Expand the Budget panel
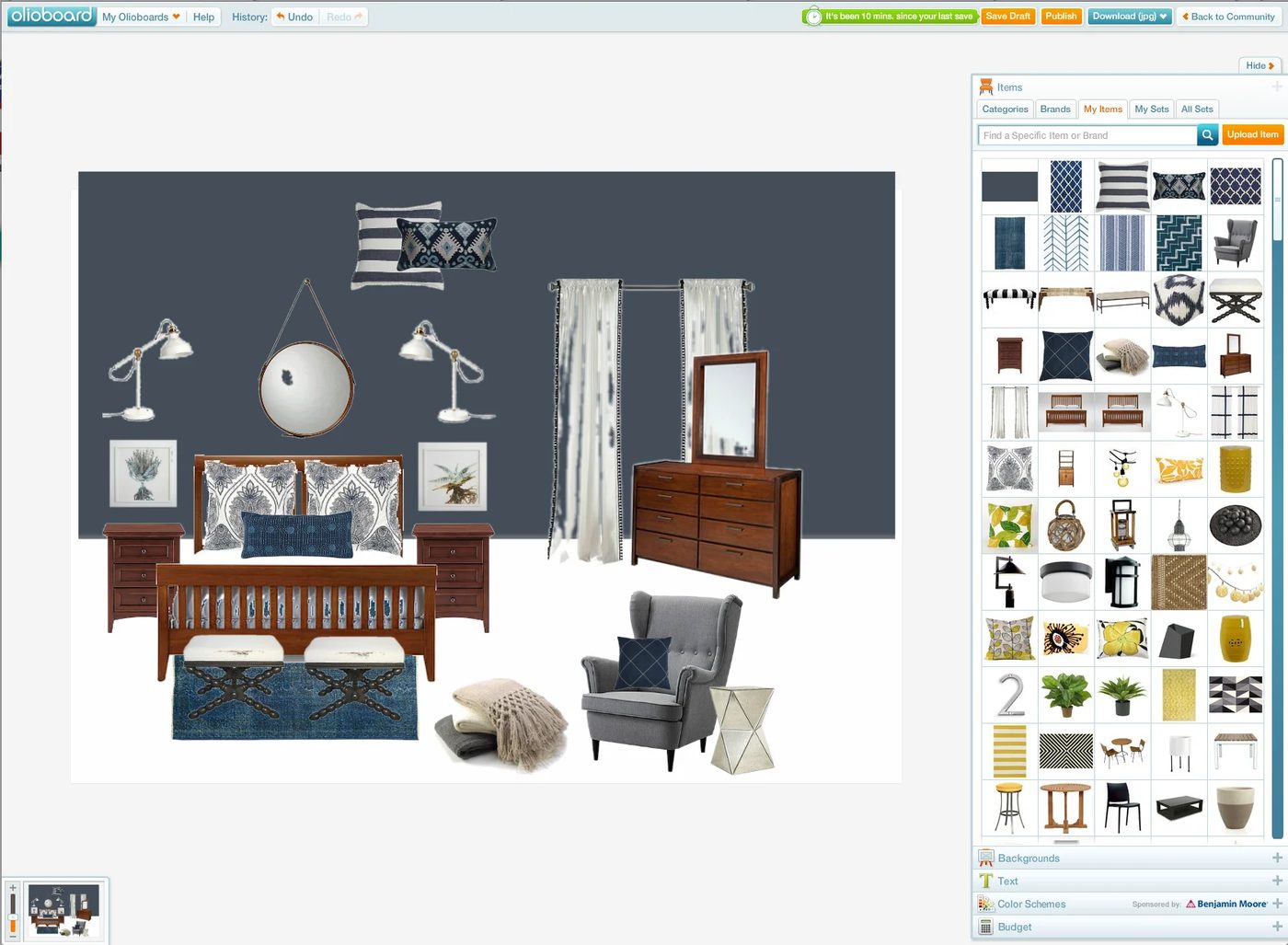This screenshot has height=945, width=1288. [x=1129, y=927]
